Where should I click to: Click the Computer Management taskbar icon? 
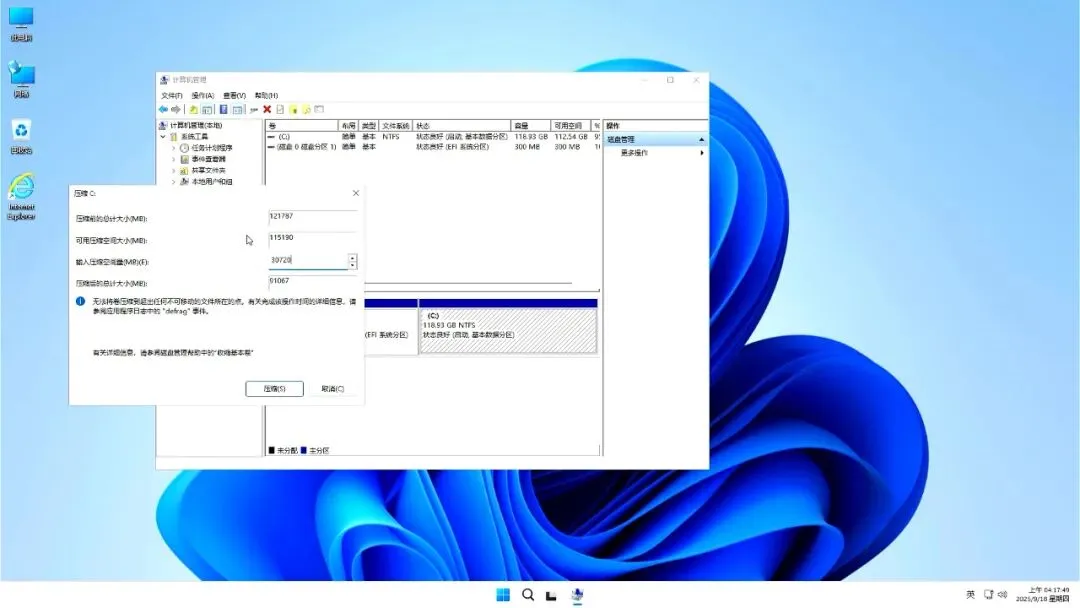point(577,595)
